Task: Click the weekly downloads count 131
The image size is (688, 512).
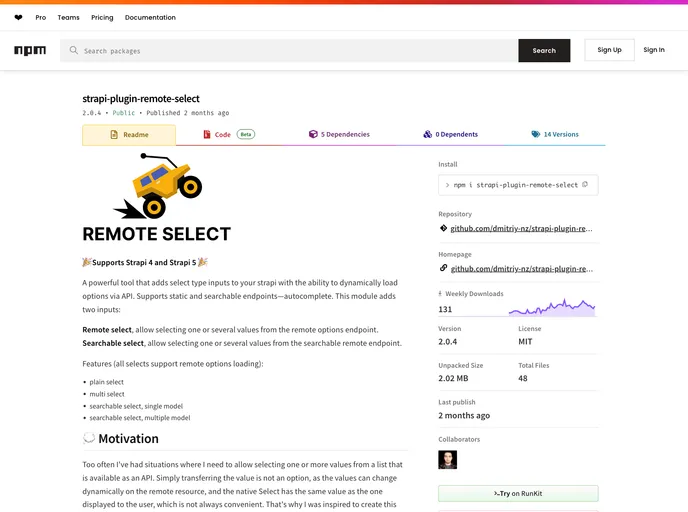Action: tap(445, 309)
